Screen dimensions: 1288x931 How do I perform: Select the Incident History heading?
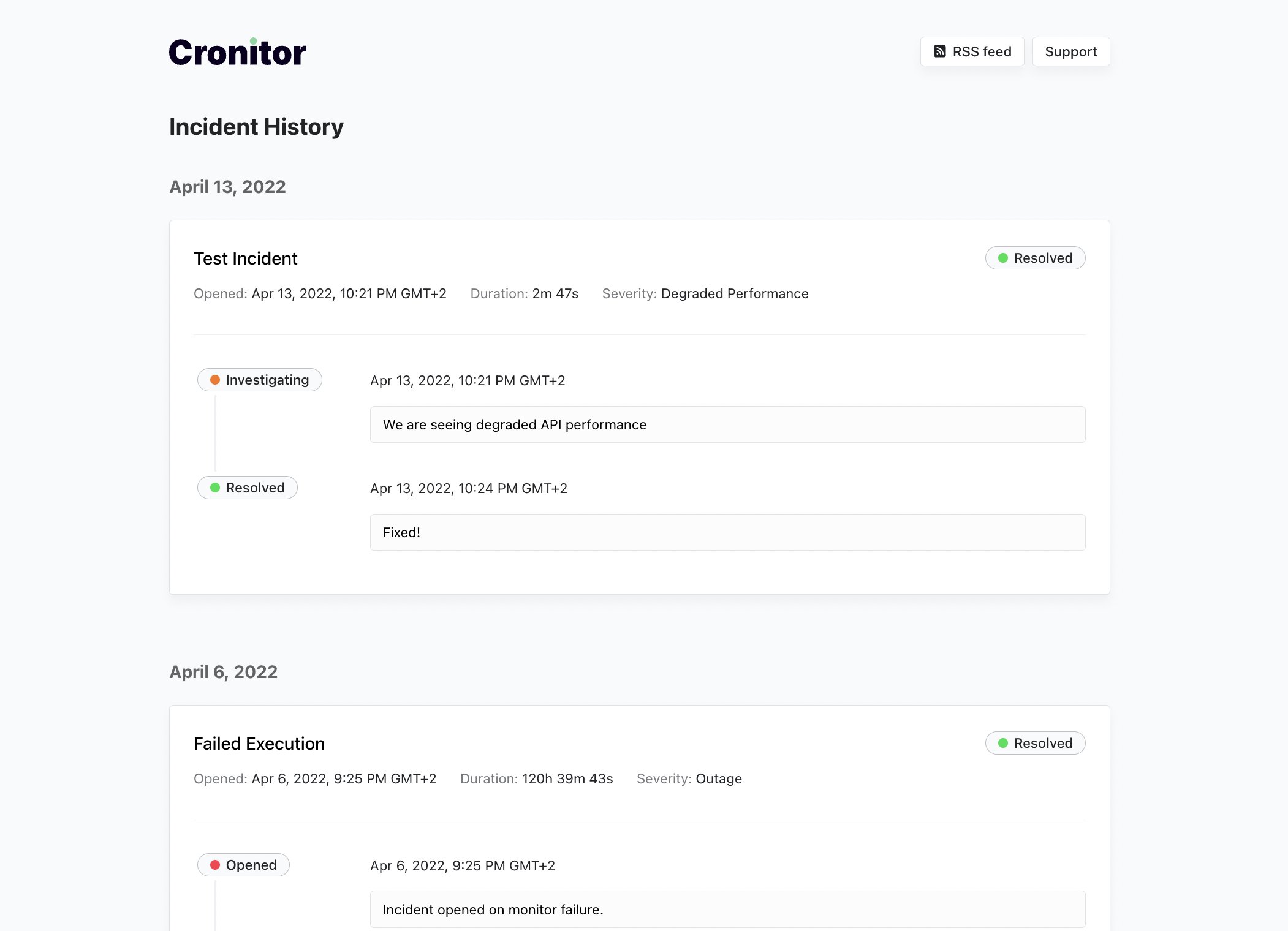tap(256, 127)
